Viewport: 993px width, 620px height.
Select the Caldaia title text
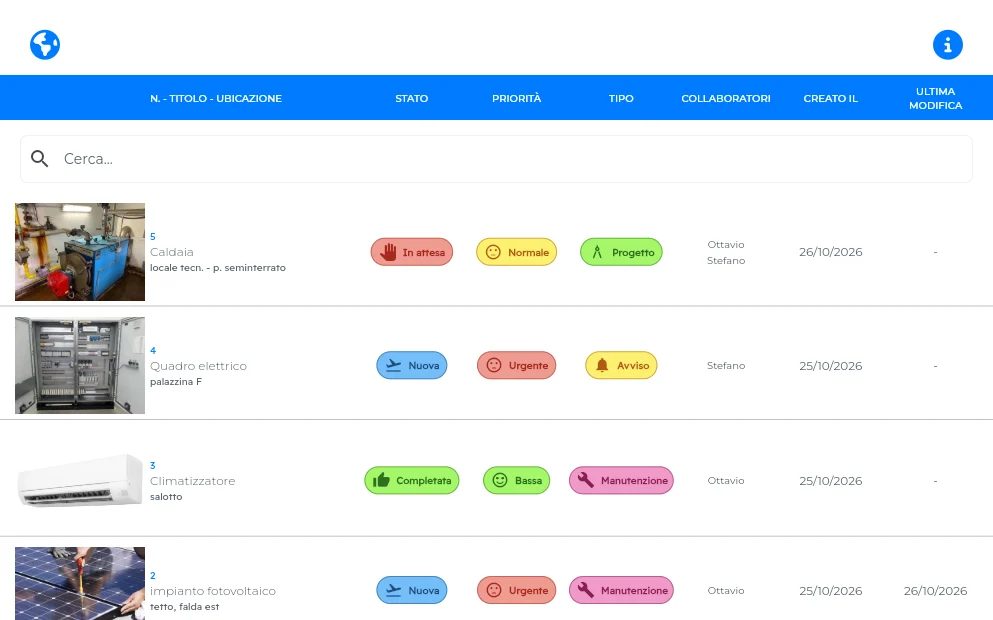pos(172,252)
